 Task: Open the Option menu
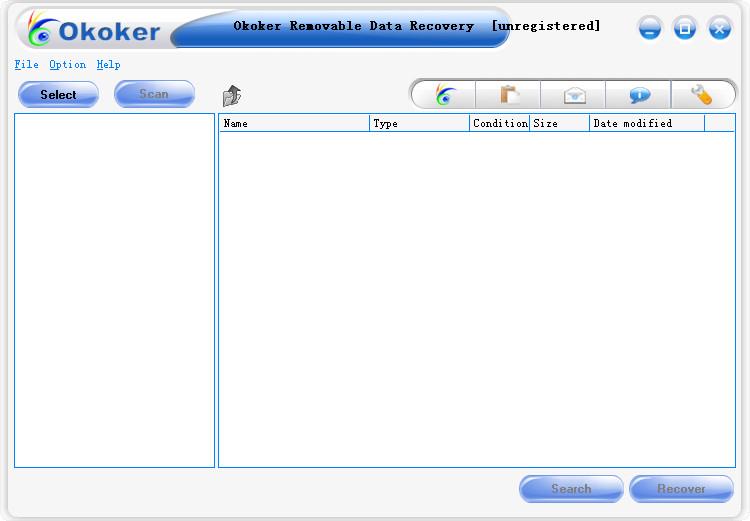[67, 65]
